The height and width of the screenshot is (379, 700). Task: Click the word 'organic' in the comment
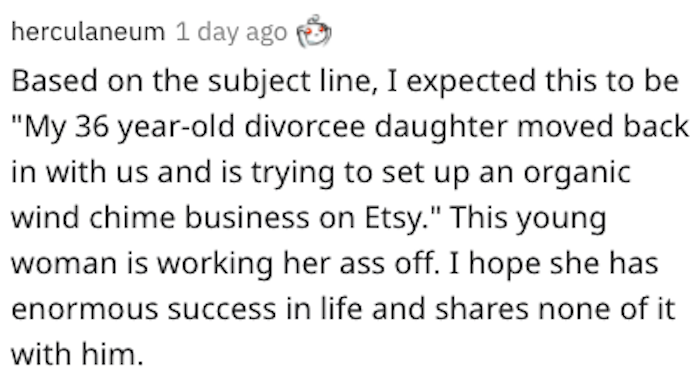577,173
